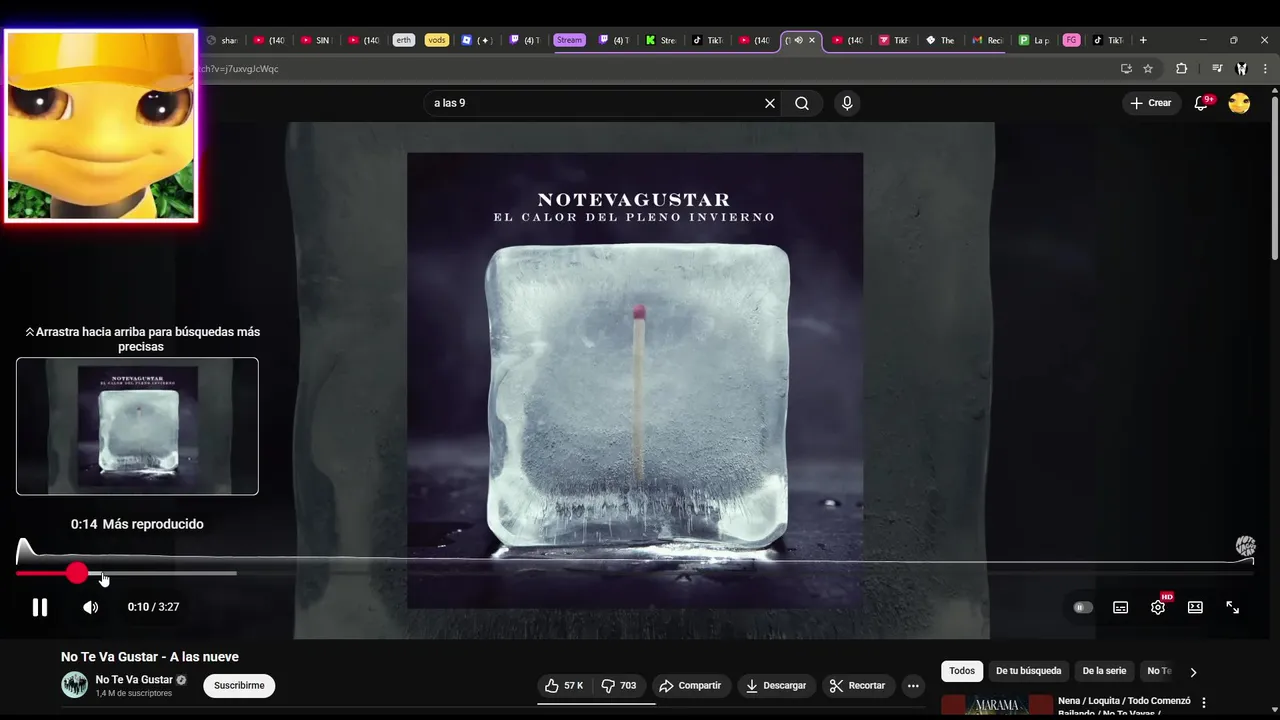Seek along the gray buffered progress bar
The width and height of the screenshot is (1280, 720).
163,573
